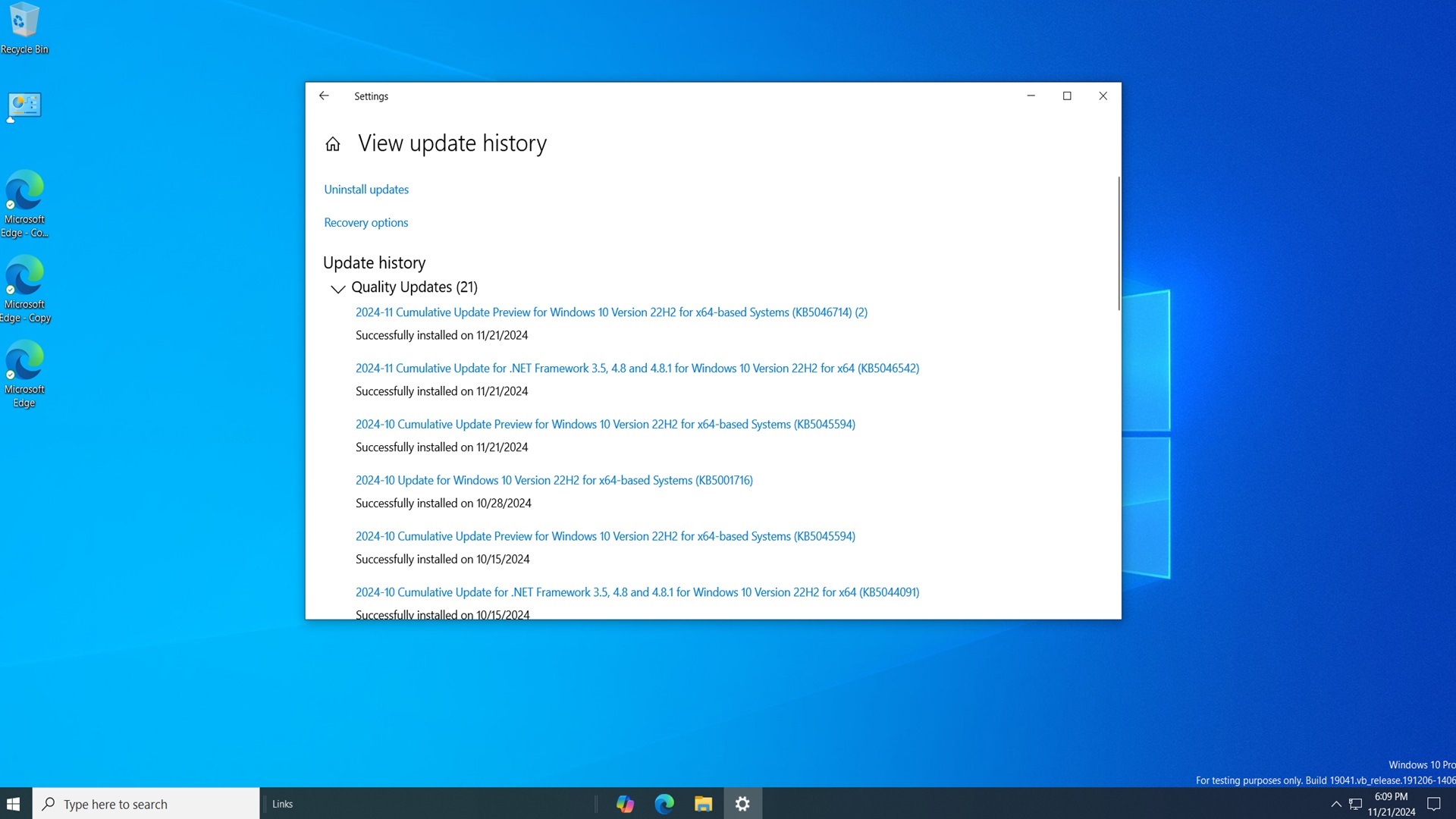Open Uninstall updates
This screenshot has height=819, width=1456.
click(366, 189)
